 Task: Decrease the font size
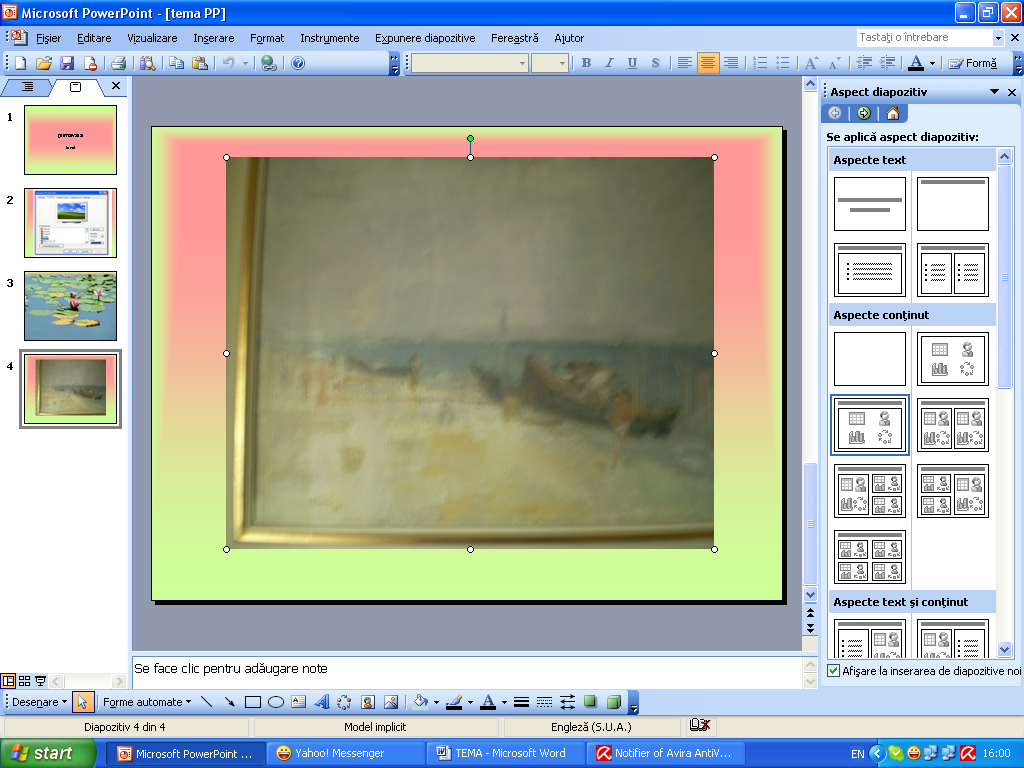pos(835,63)
